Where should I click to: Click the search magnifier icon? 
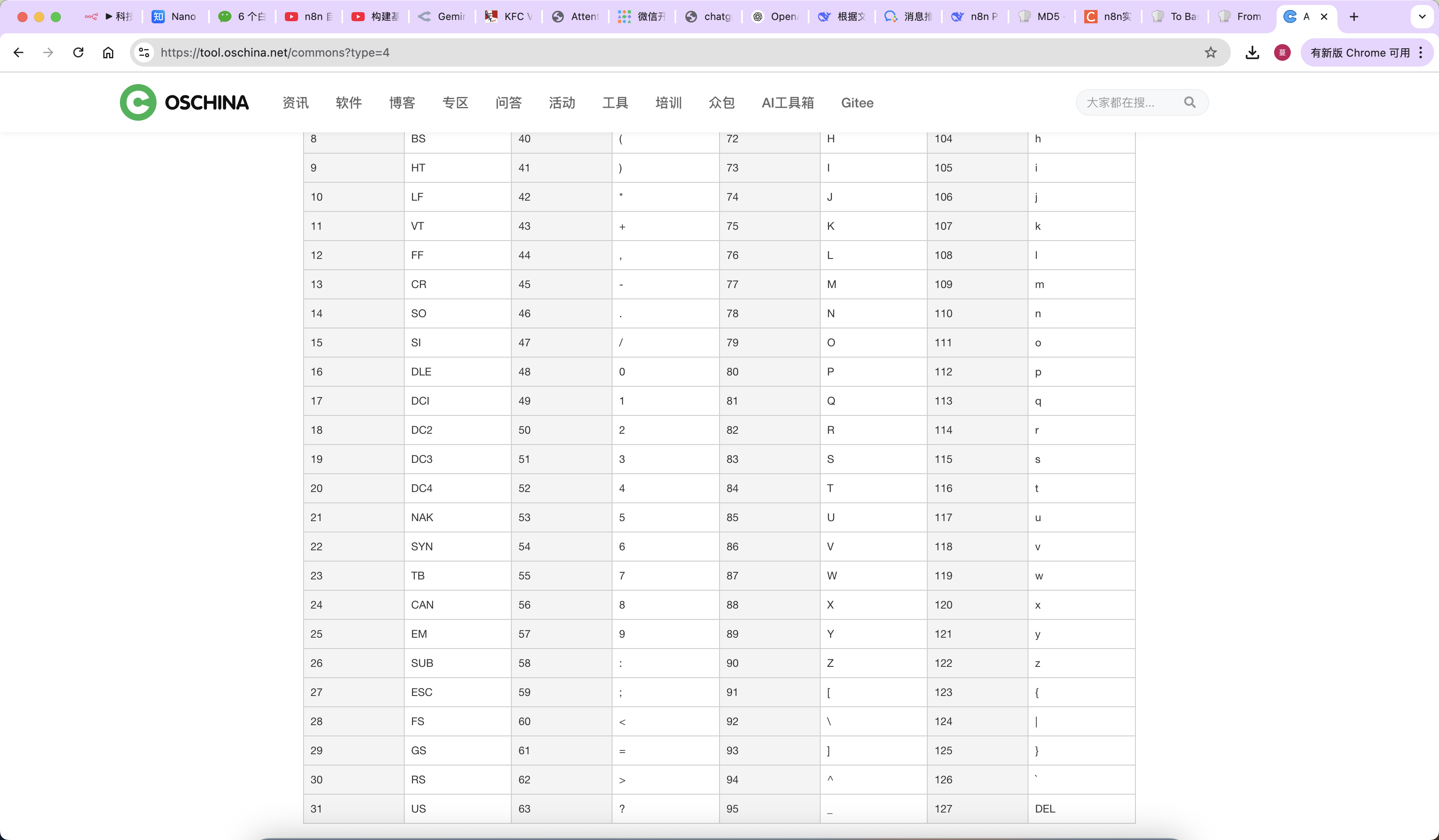(x=1190, y=102)
